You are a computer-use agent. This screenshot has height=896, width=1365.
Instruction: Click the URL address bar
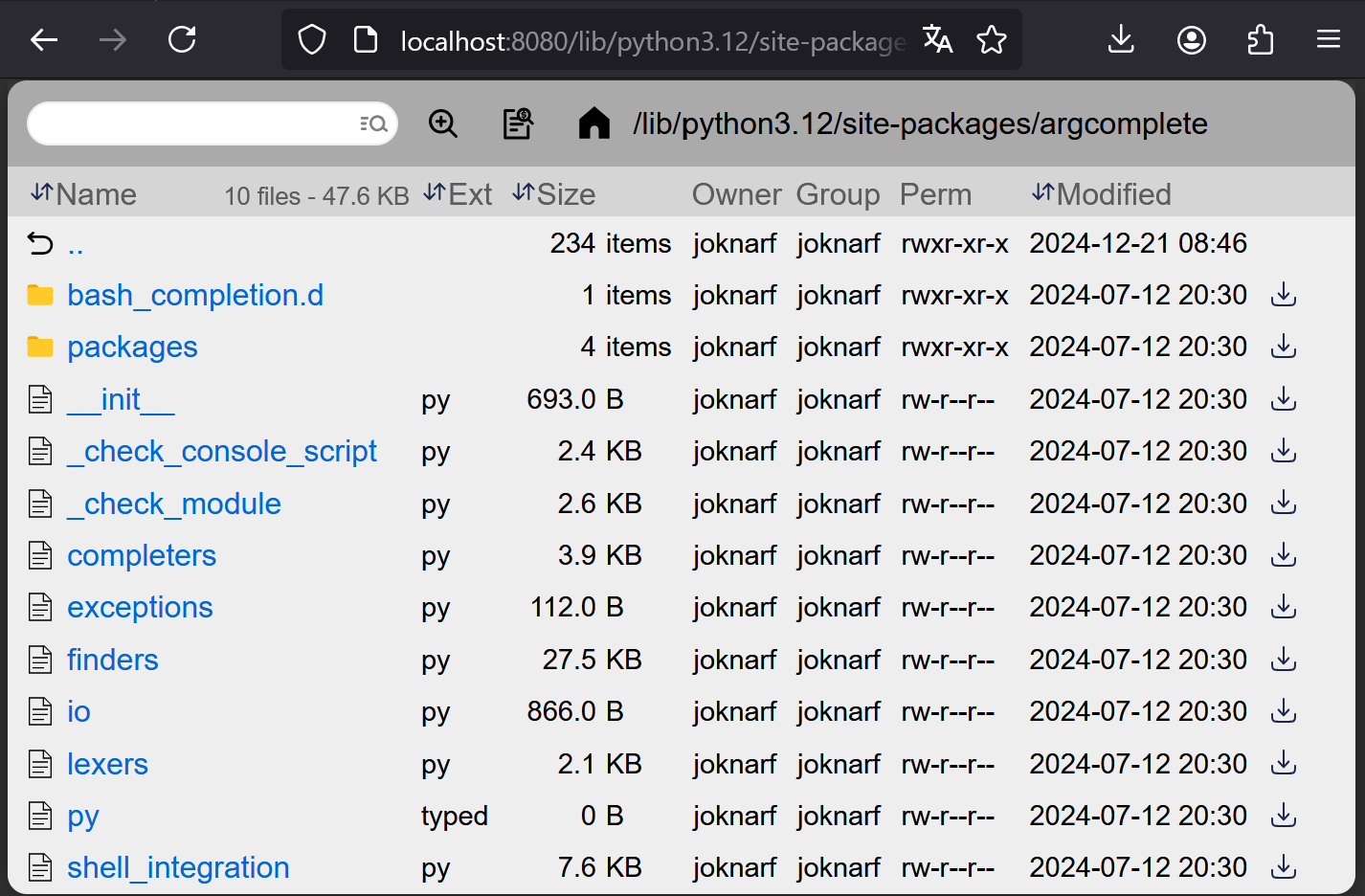point(651,41)
